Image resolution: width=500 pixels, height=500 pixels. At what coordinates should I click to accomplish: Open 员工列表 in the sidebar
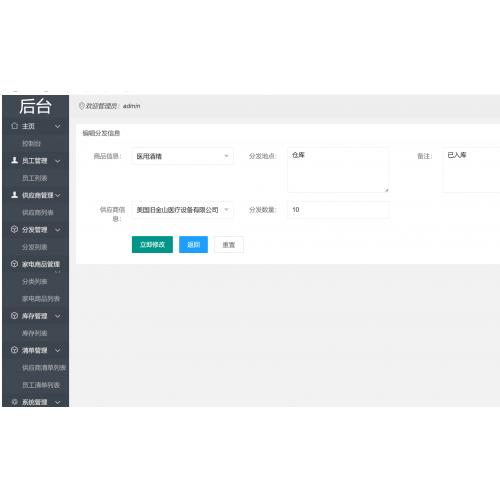point(35,178)
